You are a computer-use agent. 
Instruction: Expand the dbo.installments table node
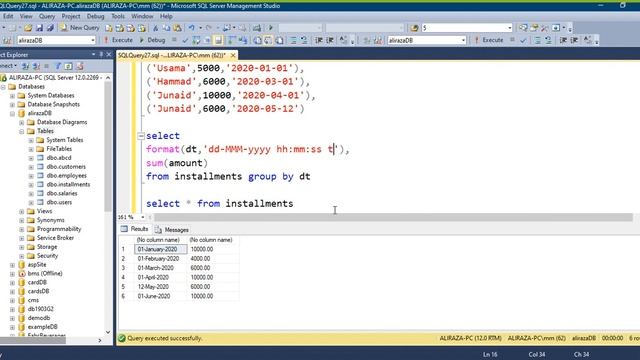pyautogui.click(x=31, y=184)
